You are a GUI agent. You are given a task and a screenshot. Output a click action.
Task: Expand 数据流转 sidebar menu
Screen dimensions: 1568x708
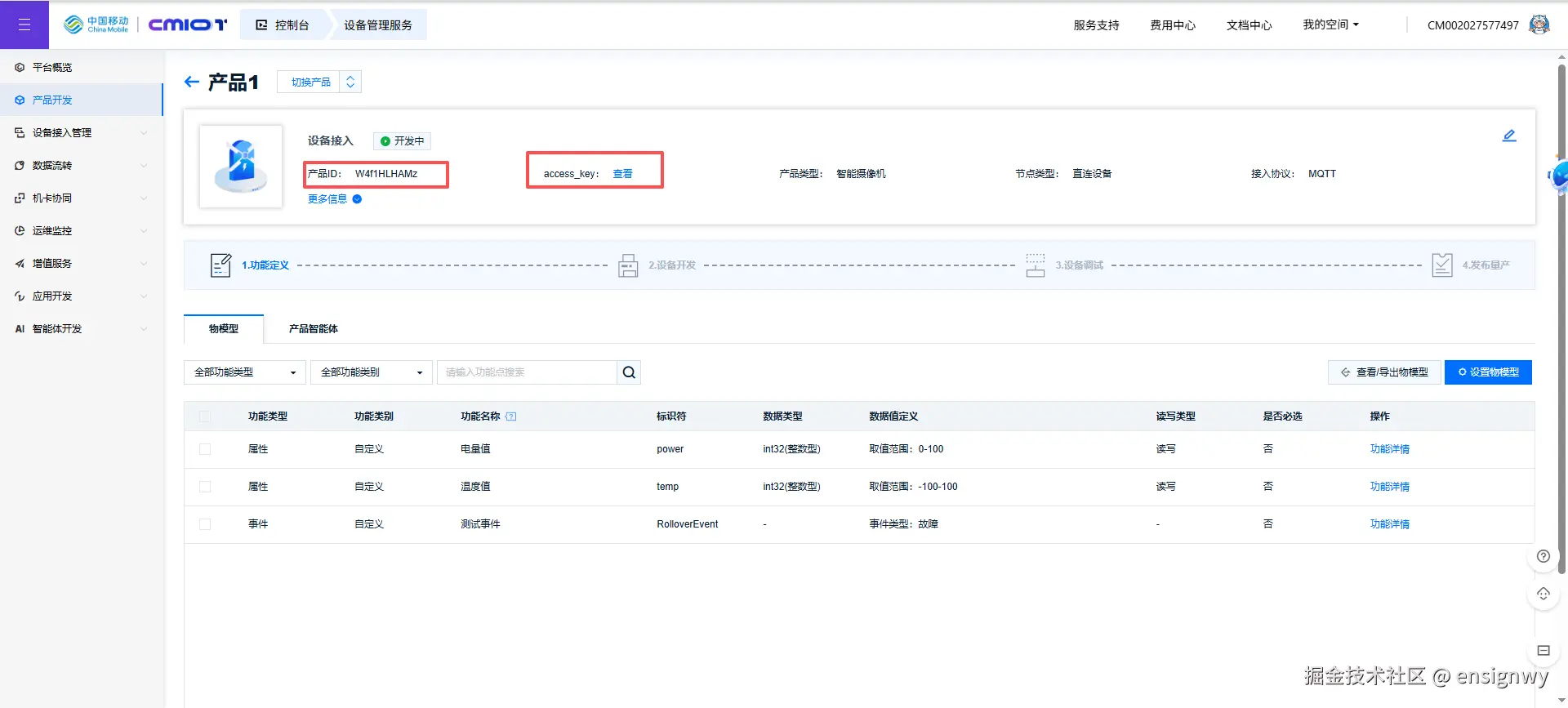coord(82,165)
